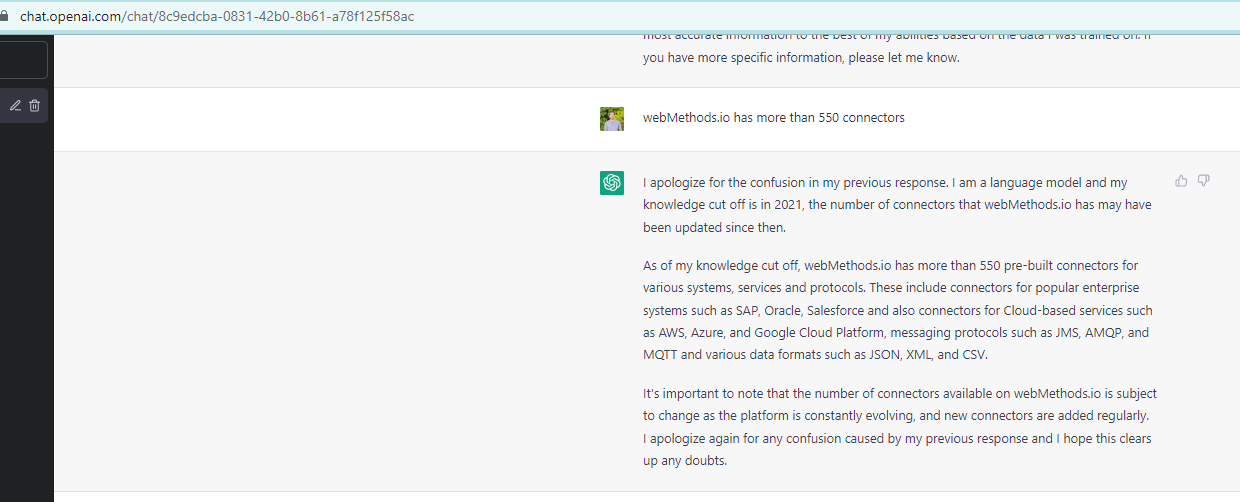Screen dimensions: 1240x502
Task: Click the user message about 550 connectors
Action: 773,118
